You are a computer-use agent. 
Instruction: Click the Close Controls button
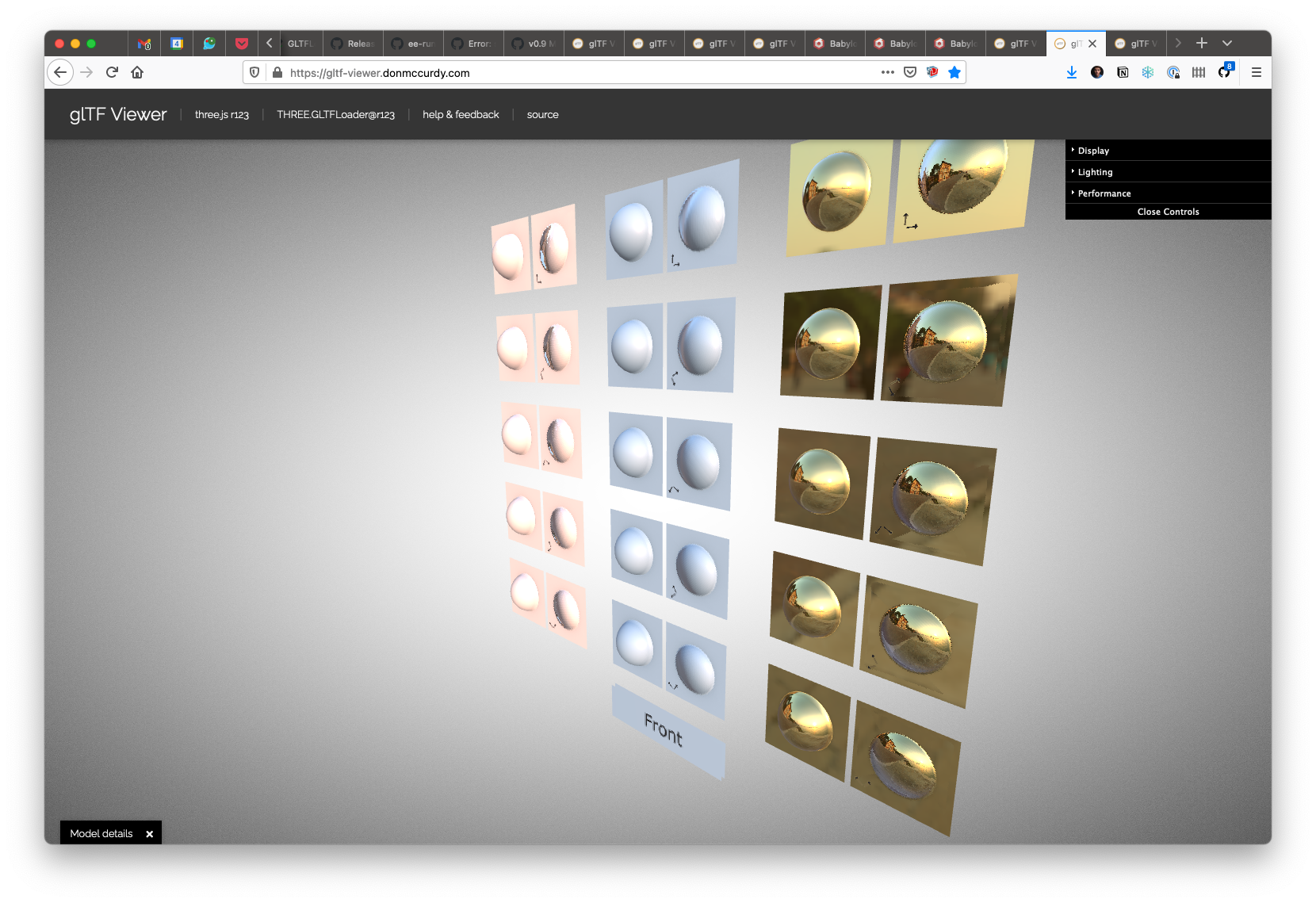pos(1169,212)
